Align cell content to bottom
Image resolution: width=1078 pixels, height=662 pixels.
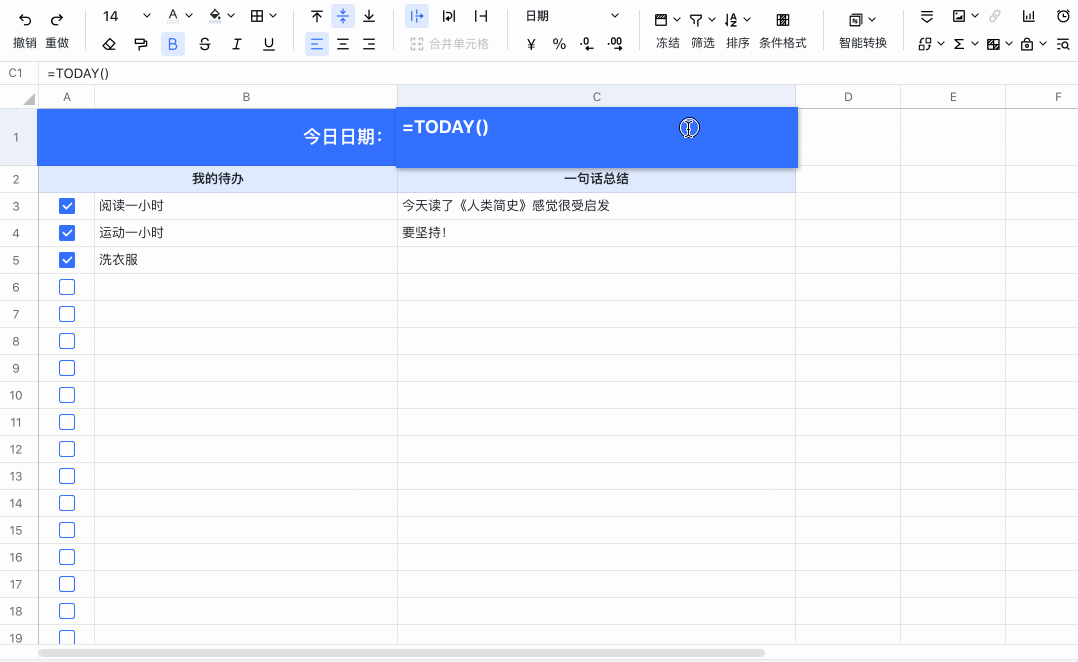pos(368,16)
